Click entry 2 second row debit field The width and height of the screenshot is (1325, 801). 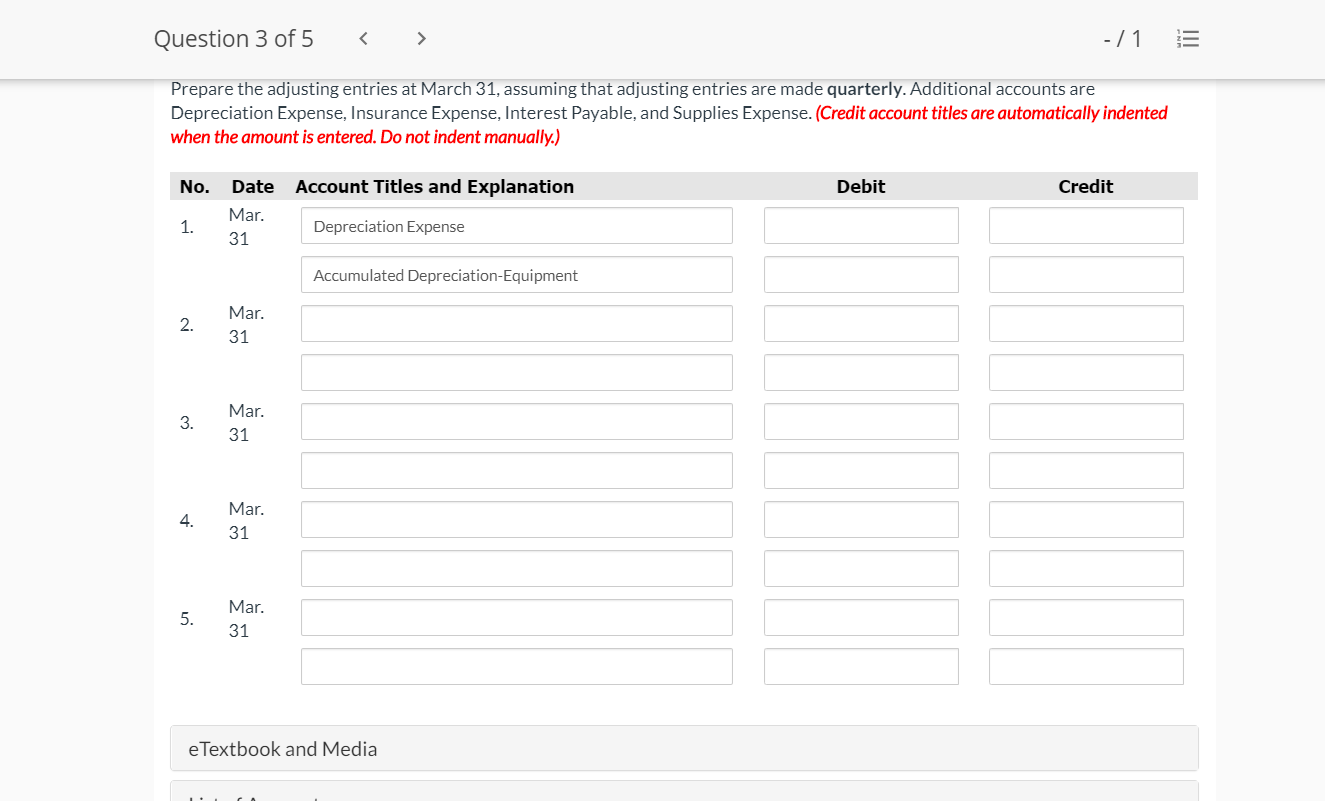[861, 373]
